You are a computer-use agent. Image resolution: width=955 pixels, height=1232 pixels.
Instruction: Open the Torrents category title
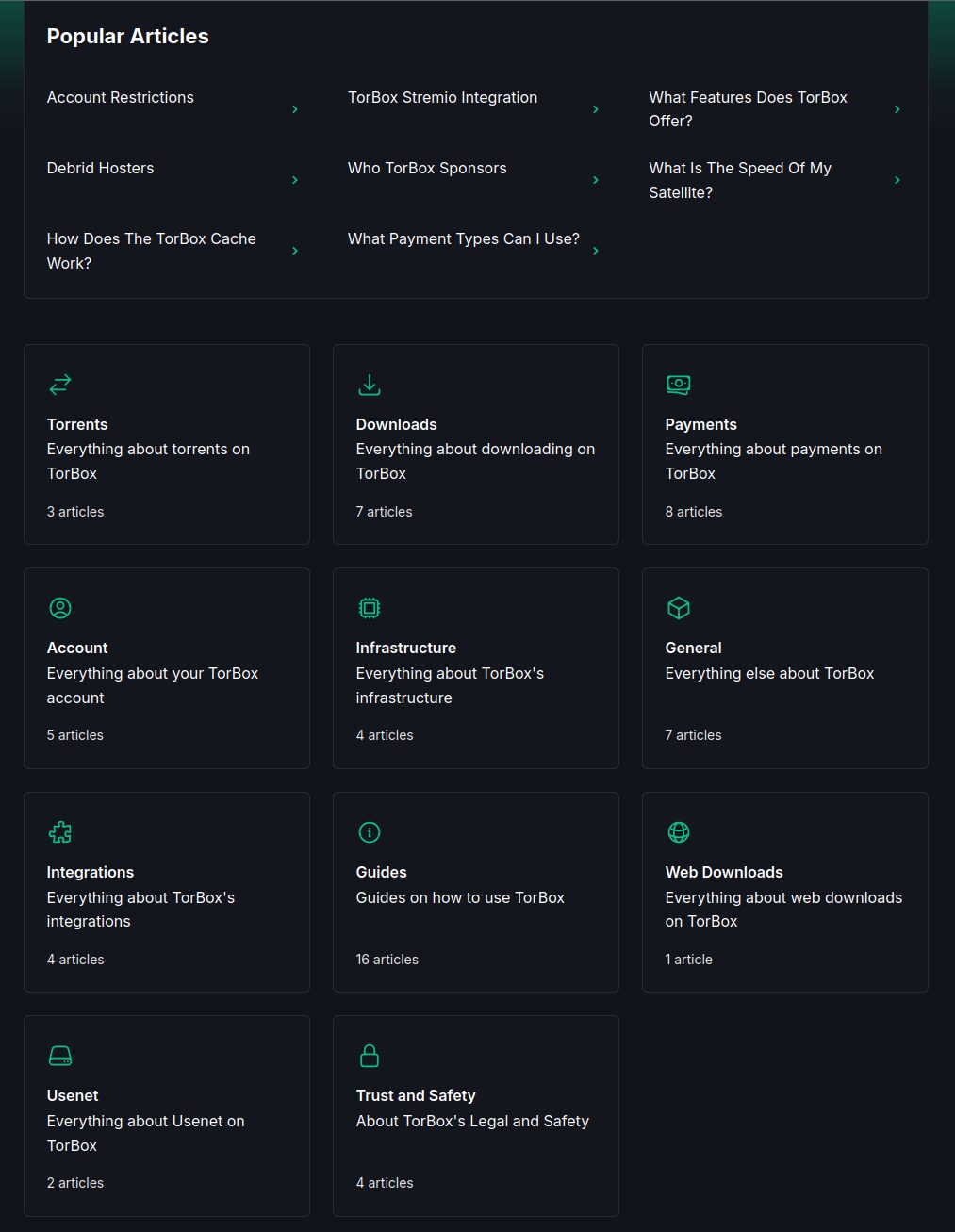[x=77, y=424]
